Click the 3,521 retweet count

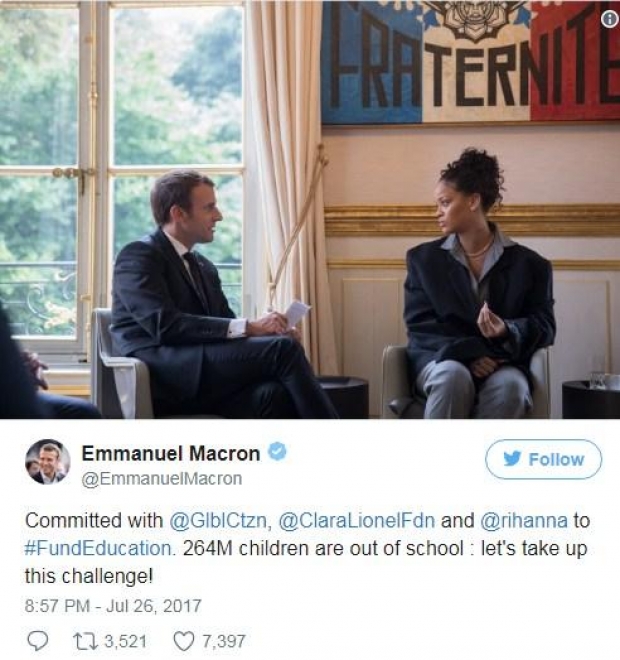pyautogui.click(x=125, y=641)
